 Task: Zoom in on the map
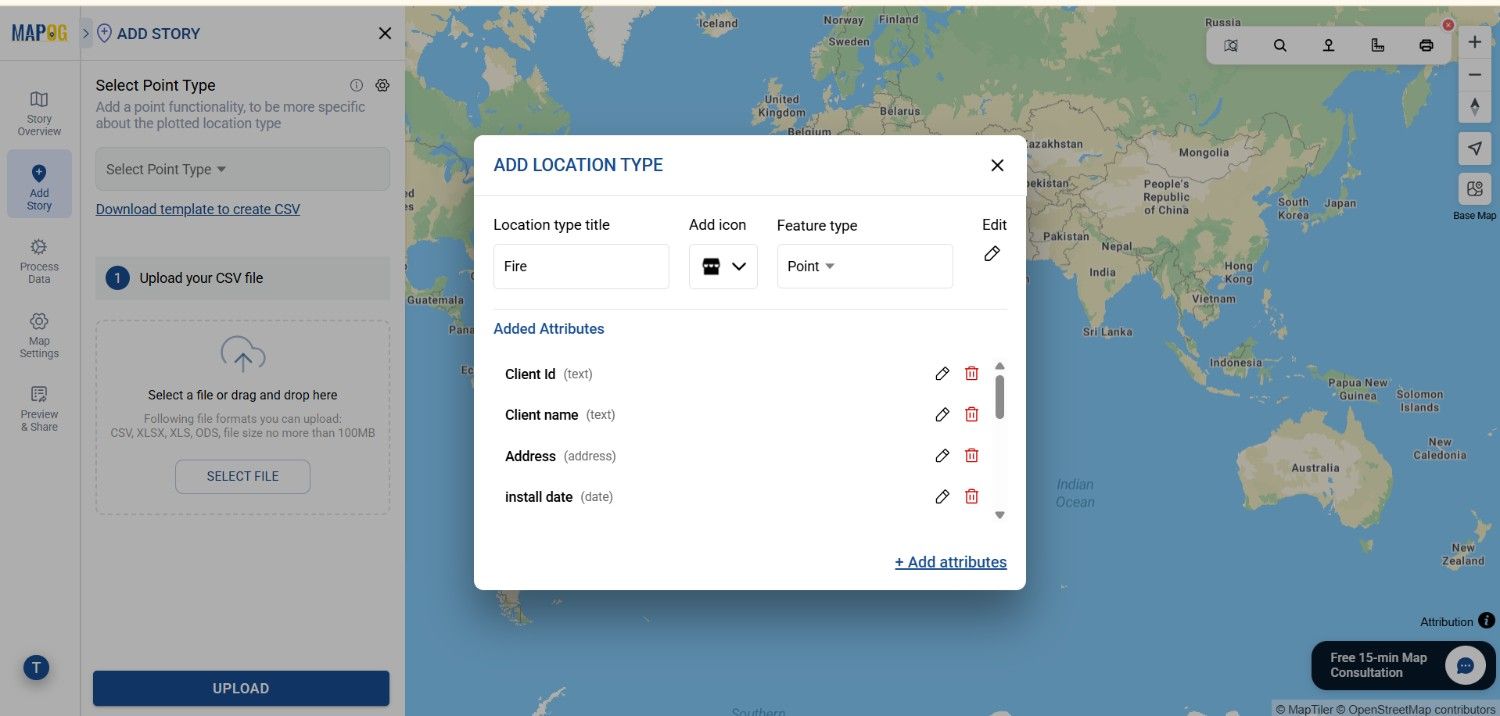point(1474,42)
